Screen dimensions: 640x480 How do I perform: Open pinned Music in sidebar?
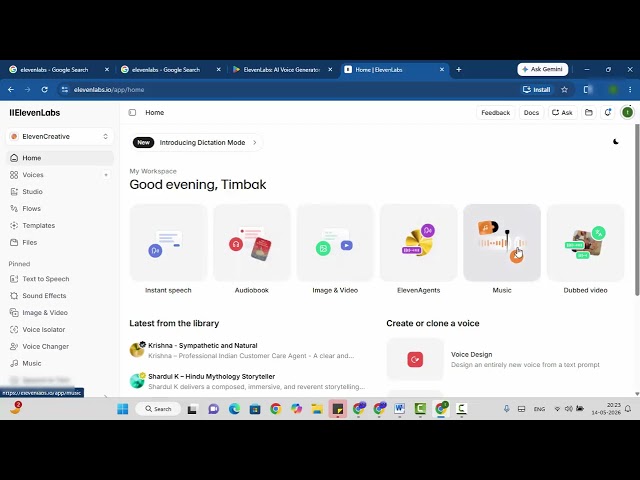[60, 363]
